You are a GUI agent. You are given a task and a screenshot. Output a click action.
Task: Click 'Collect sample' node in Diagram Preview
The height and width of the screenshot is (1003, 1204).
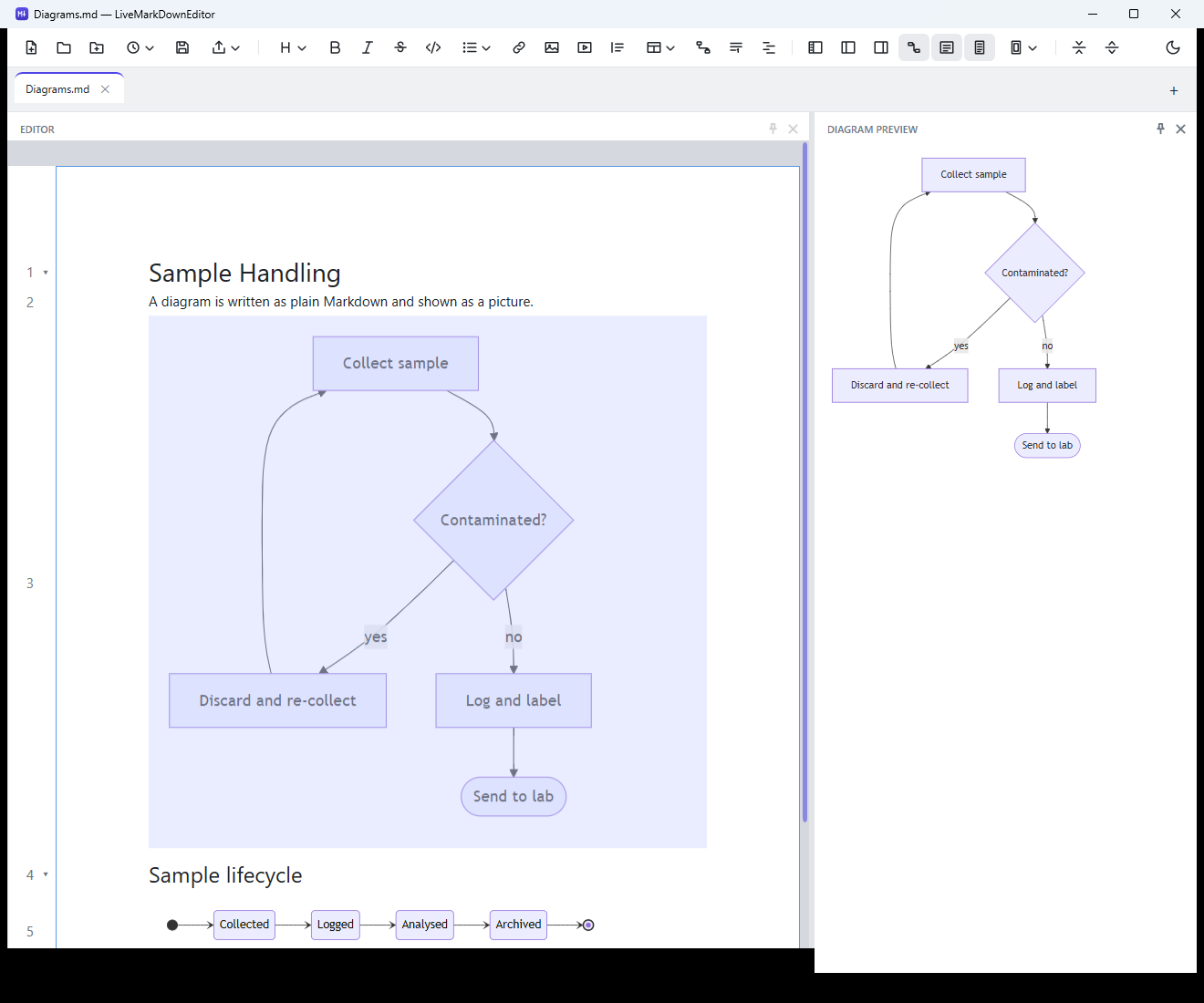click(973, 174)
